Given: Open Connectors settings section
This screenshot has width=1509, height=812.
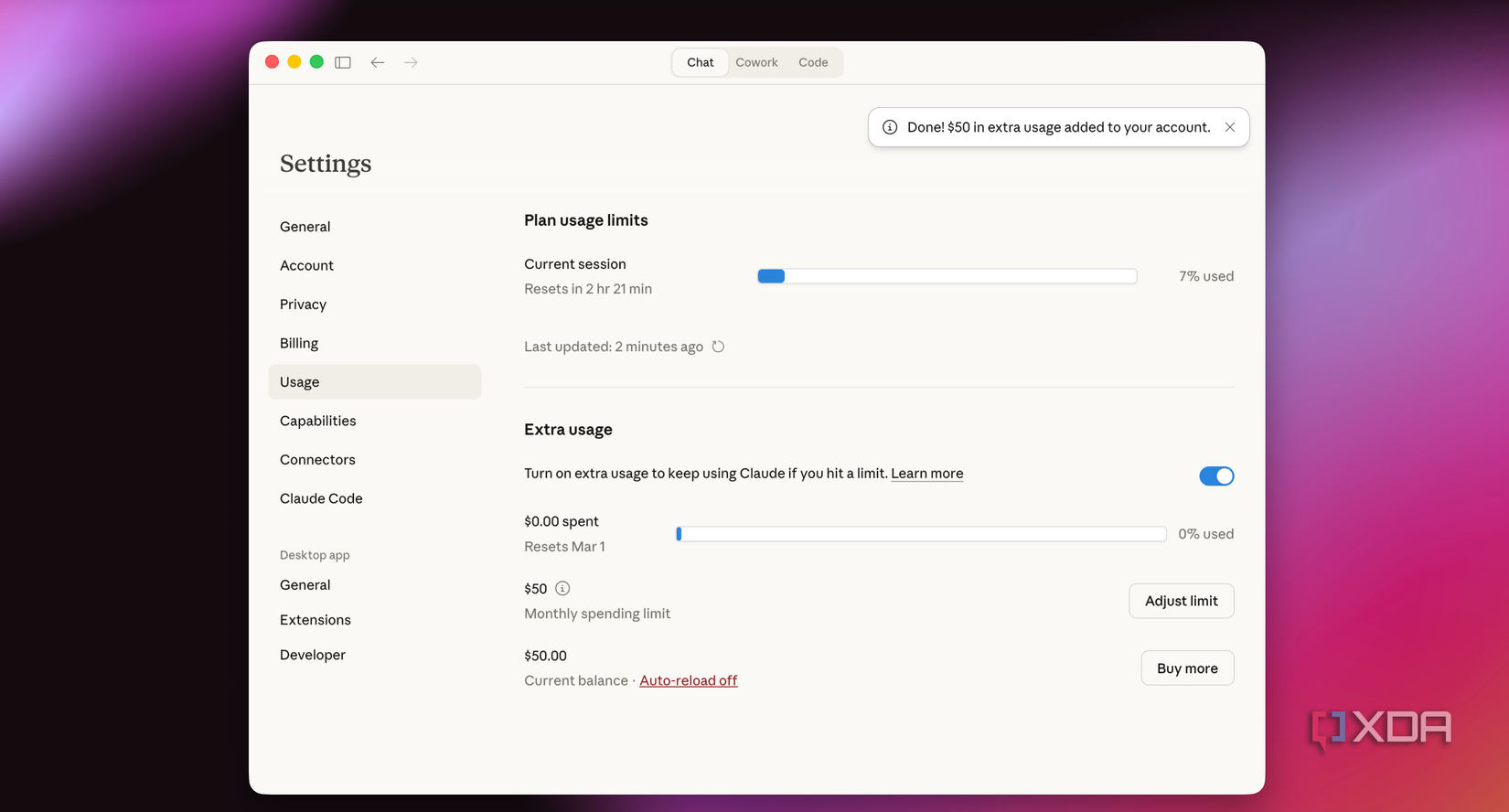Looking at the screenshot, I should pos(317,460).
